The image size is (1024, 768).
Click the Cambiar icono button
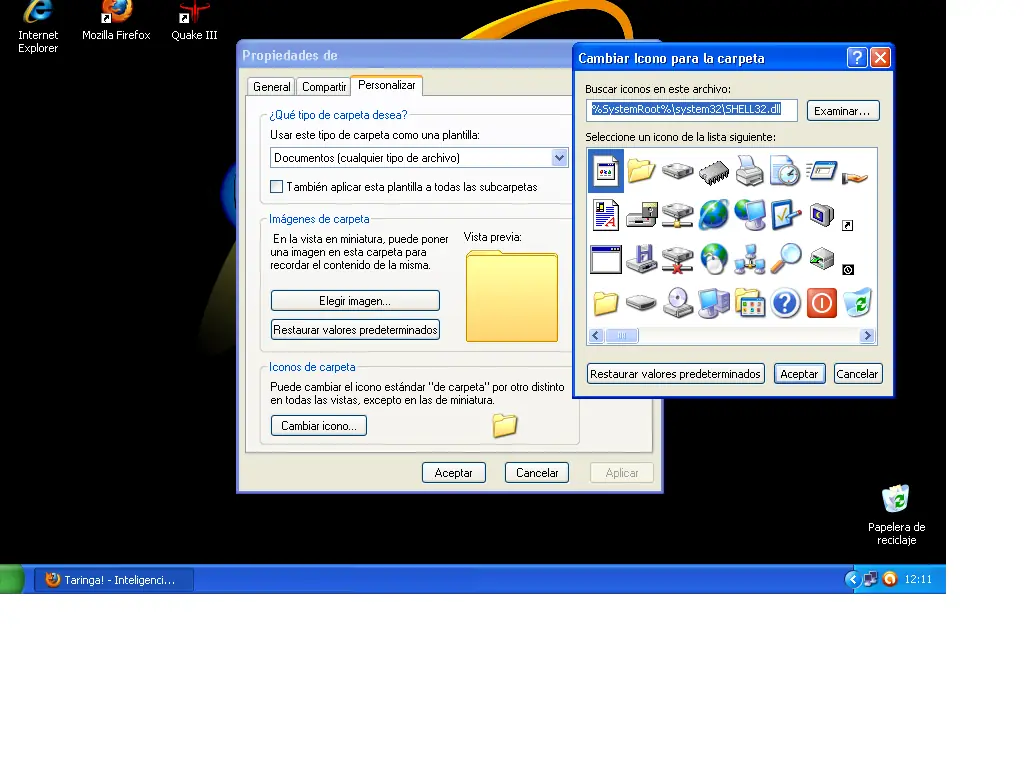319,426
